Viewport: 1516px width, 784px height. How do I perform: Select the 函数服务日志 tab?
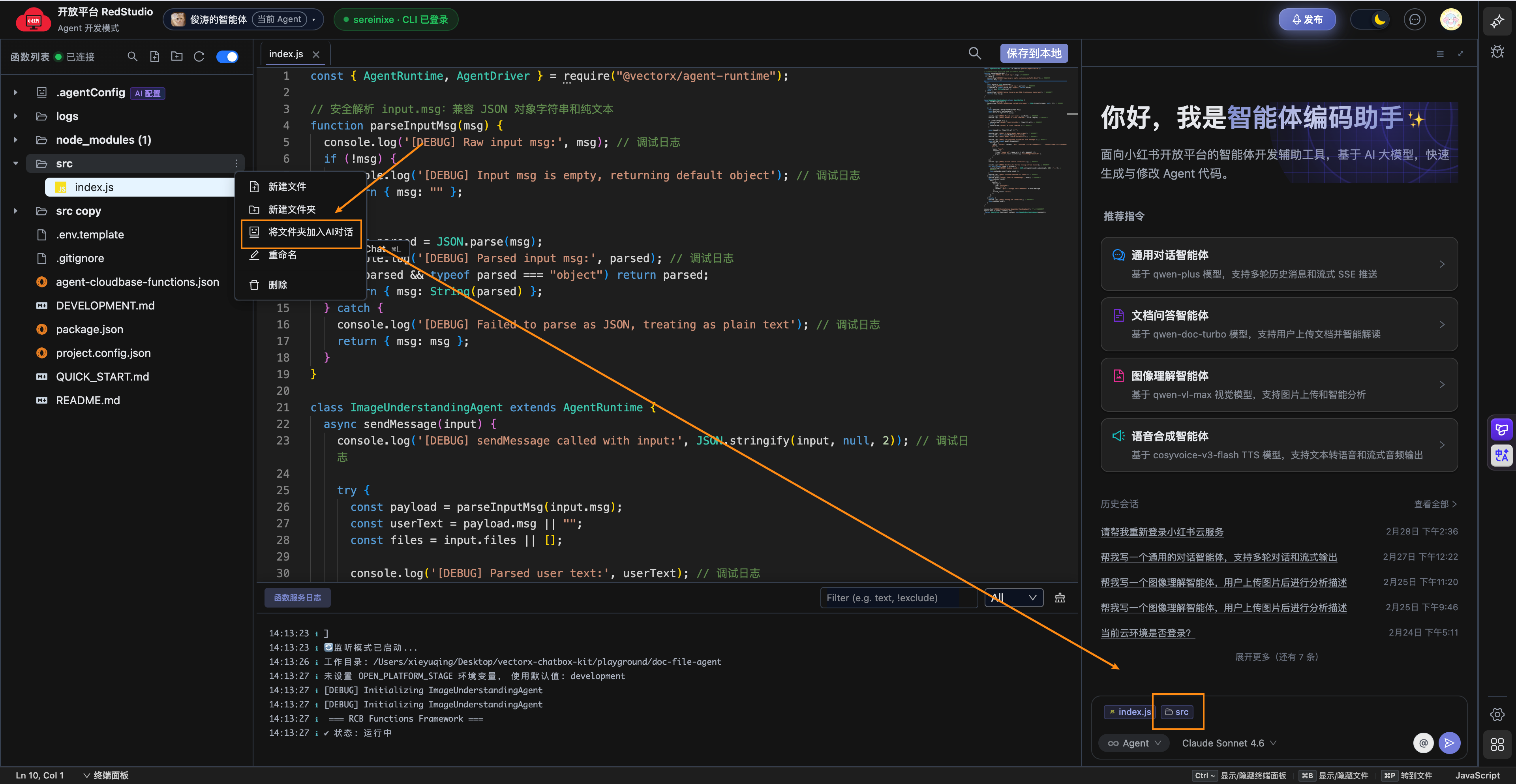tap(297, 597)
